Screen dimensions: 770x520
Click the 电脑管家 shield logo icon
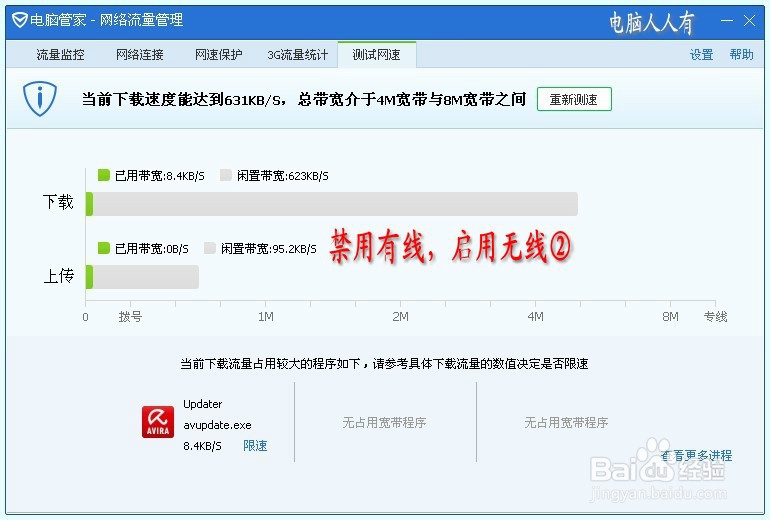(x=19, y=20)
